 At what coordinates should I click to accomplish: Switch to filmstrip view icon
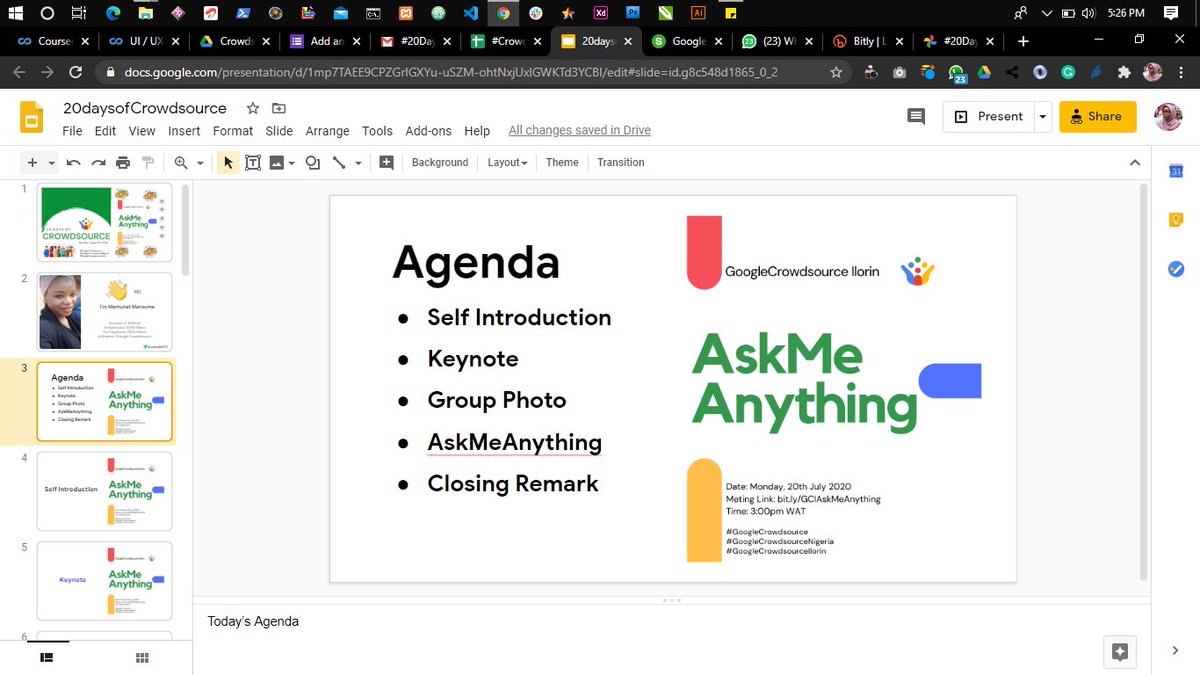(x=46, y=657)
